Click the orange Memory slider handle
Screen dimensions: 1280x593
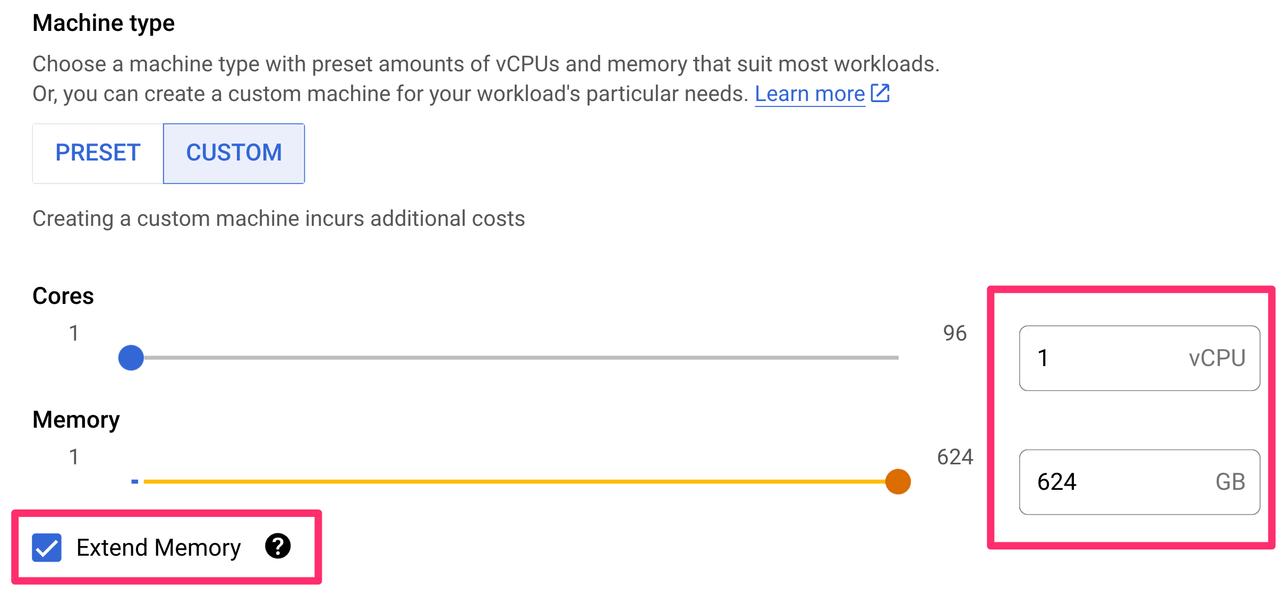pyautogui.click(x=897, y=481)
